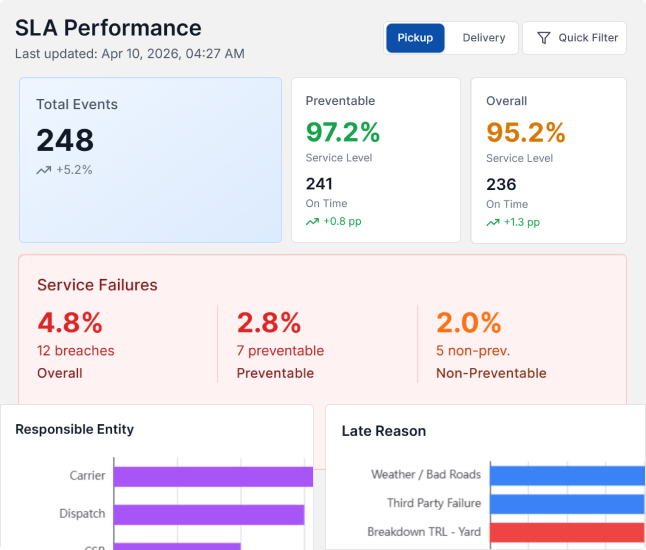Click the +0.8 pp change text
This screenshot has height=550, width=646.
(x=342, y=222)
